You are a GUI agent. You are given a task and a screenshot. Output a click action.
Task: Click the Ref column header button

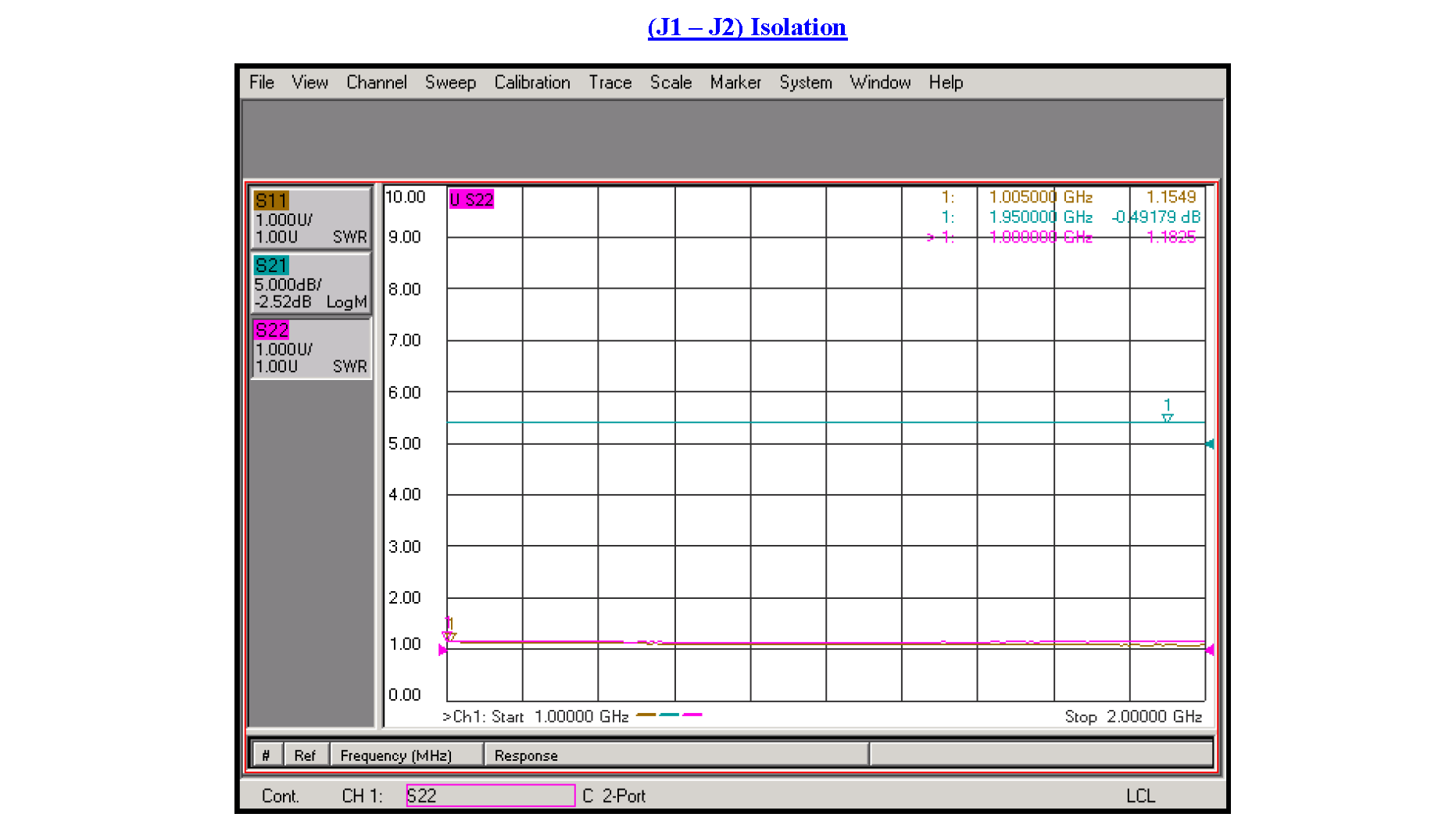[x=306, y=754]
